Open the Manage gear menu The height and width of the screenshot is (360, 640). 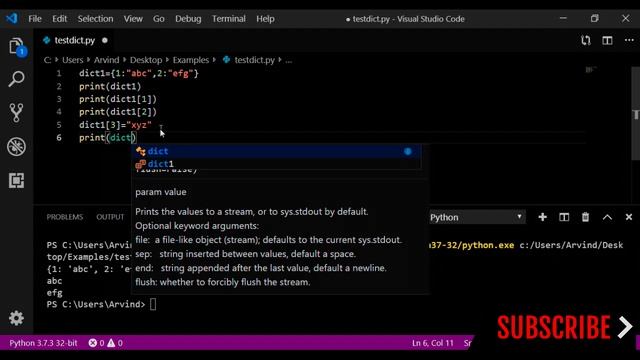tap(16, 318)
